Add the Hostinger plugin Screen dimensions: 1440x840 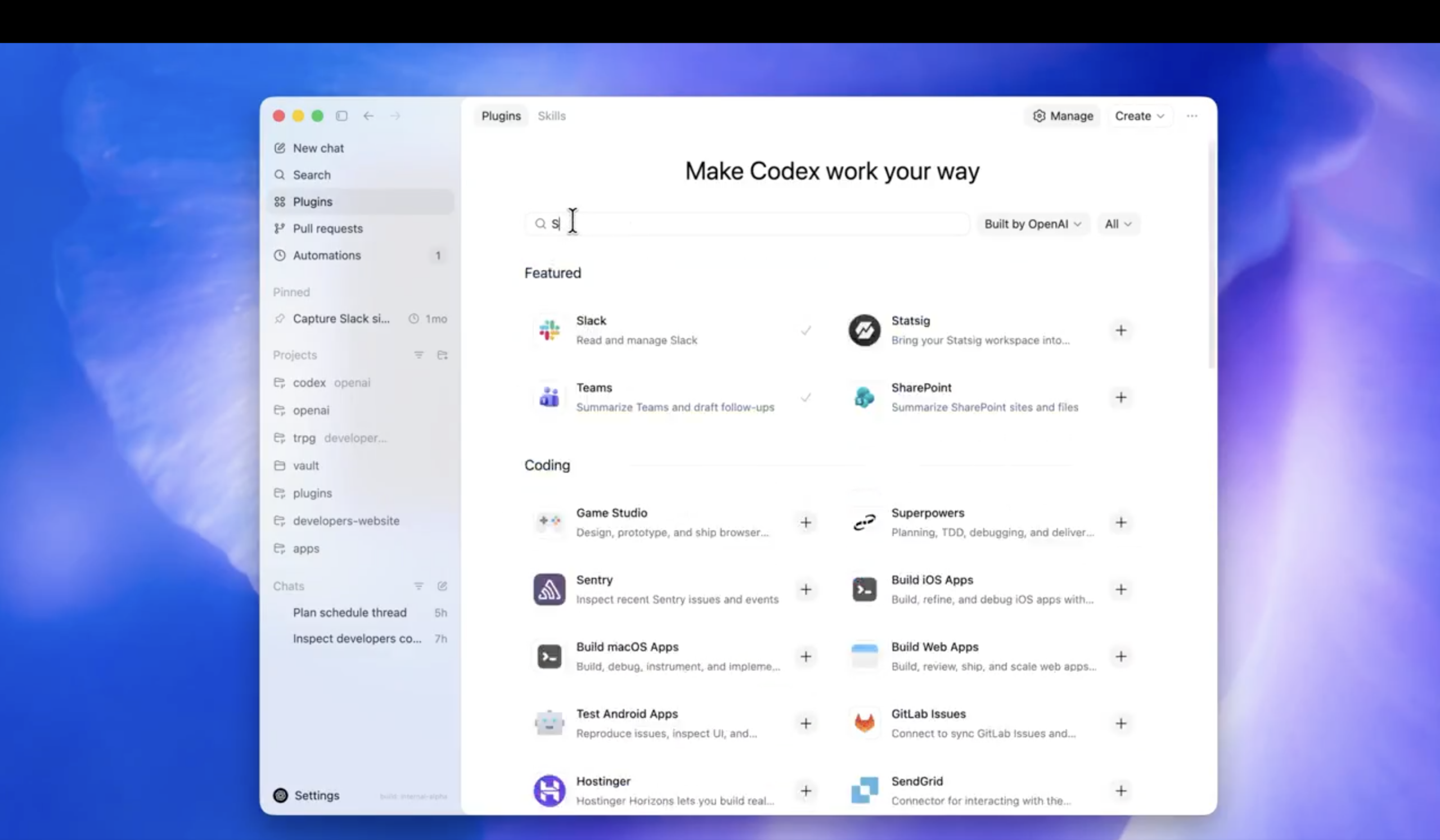point(805,791)
